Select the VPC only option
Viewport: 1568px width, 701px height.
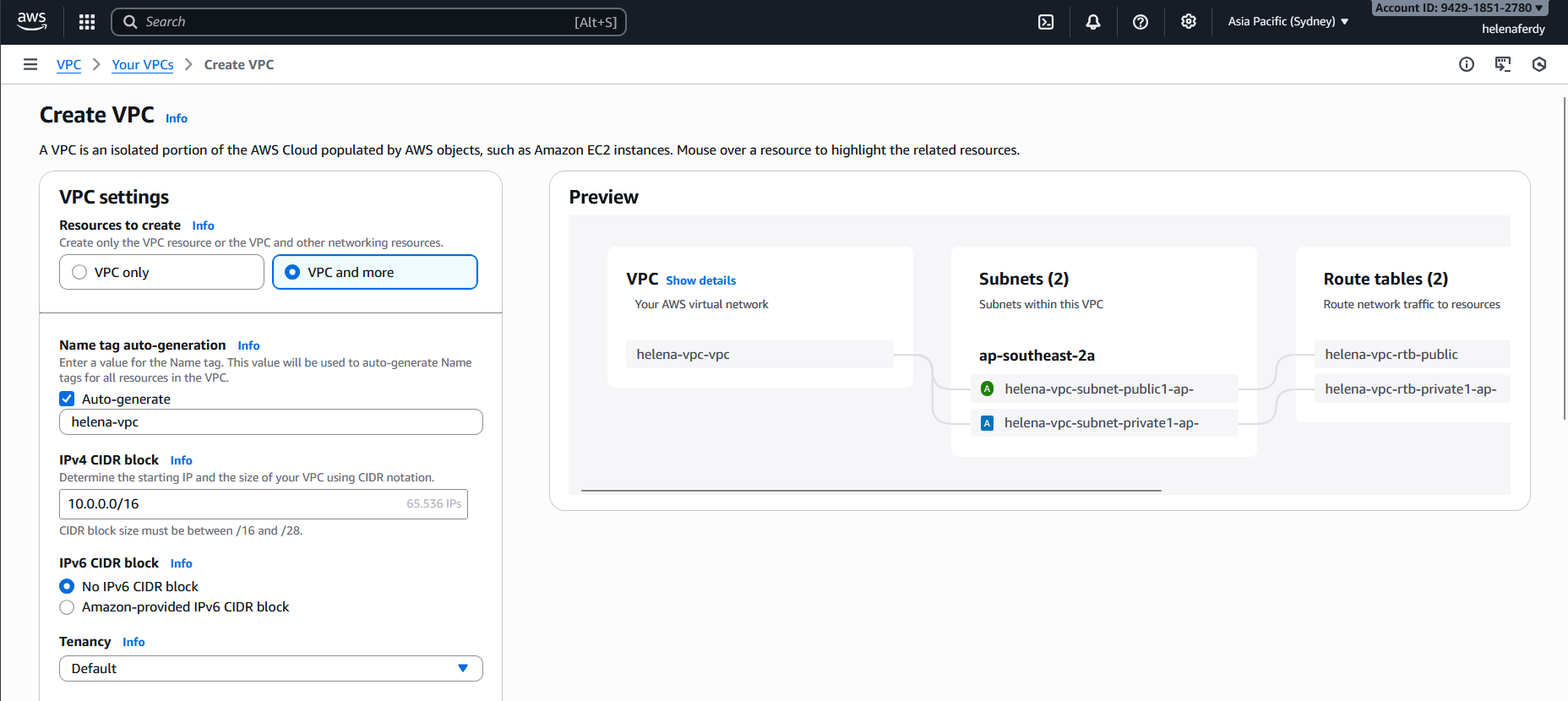(x=80, y=272)
